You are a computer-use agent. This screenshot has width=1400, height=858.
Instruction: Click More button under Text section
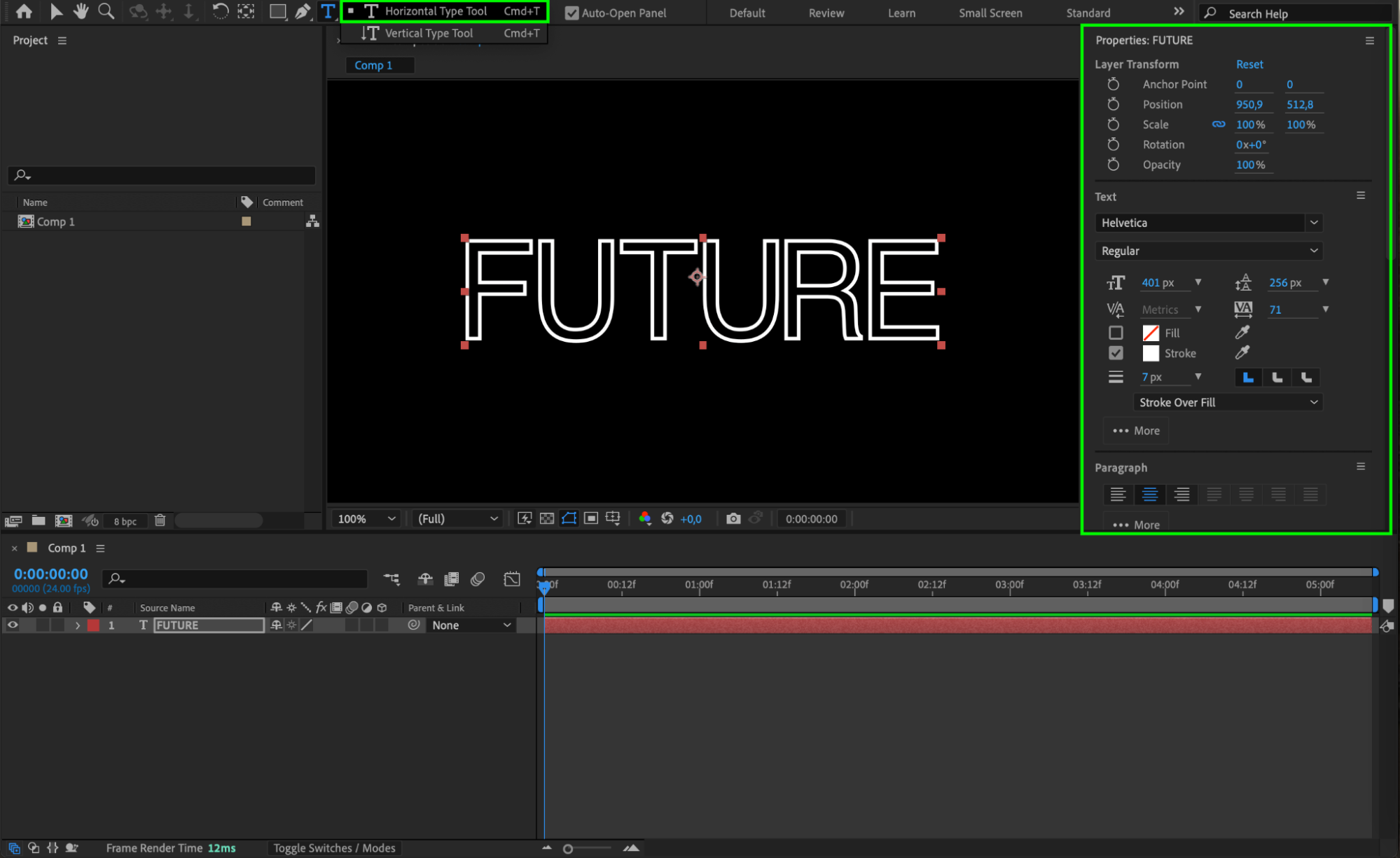[1136, 431]
